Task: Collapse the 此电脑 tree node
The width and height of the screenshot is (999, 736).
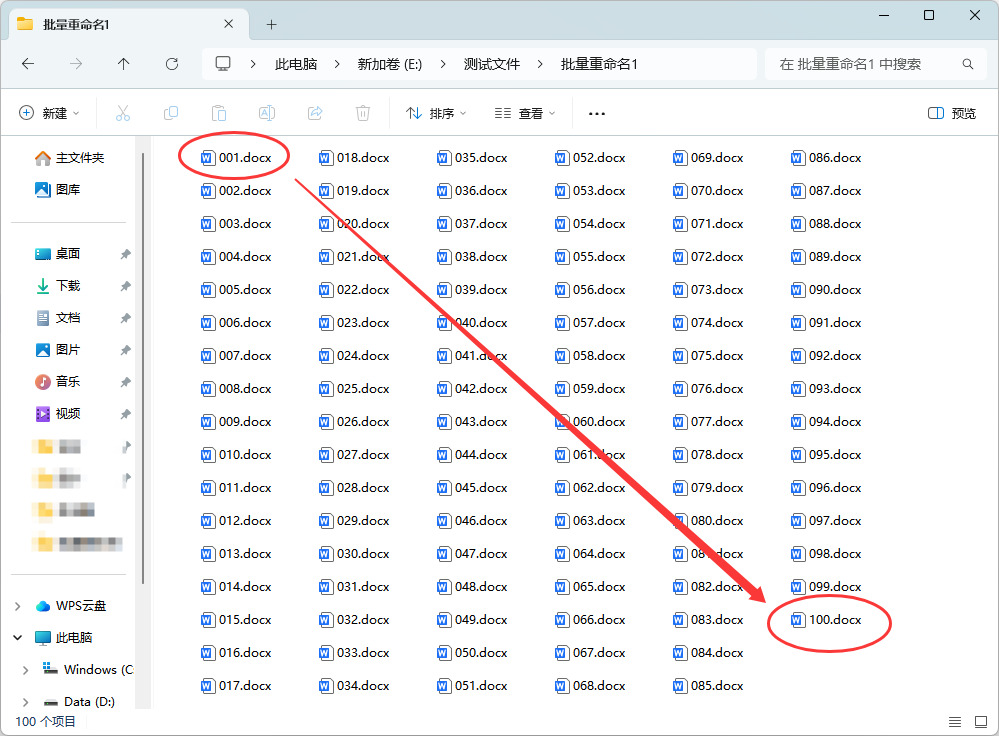Action: [18, 638]
